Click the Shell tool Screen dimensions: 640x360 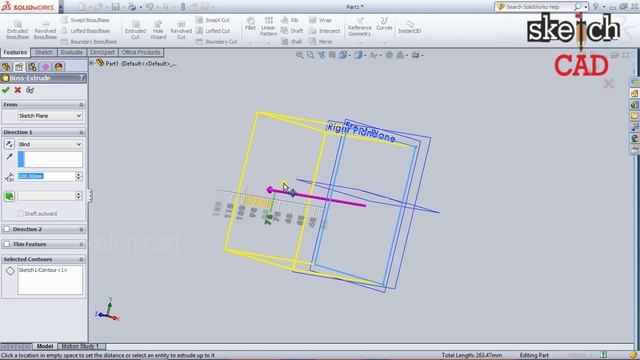click(291, 42)
